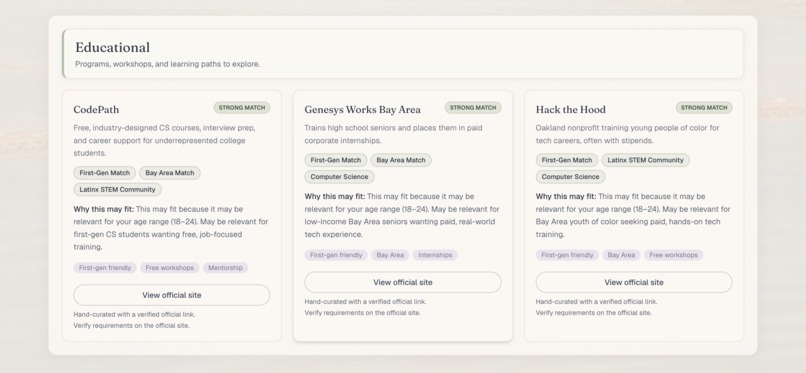Click 'Verify requirements on the official site' under Genesys Works
The width and height of the screenshot is (806, 373).
point(362,313)
